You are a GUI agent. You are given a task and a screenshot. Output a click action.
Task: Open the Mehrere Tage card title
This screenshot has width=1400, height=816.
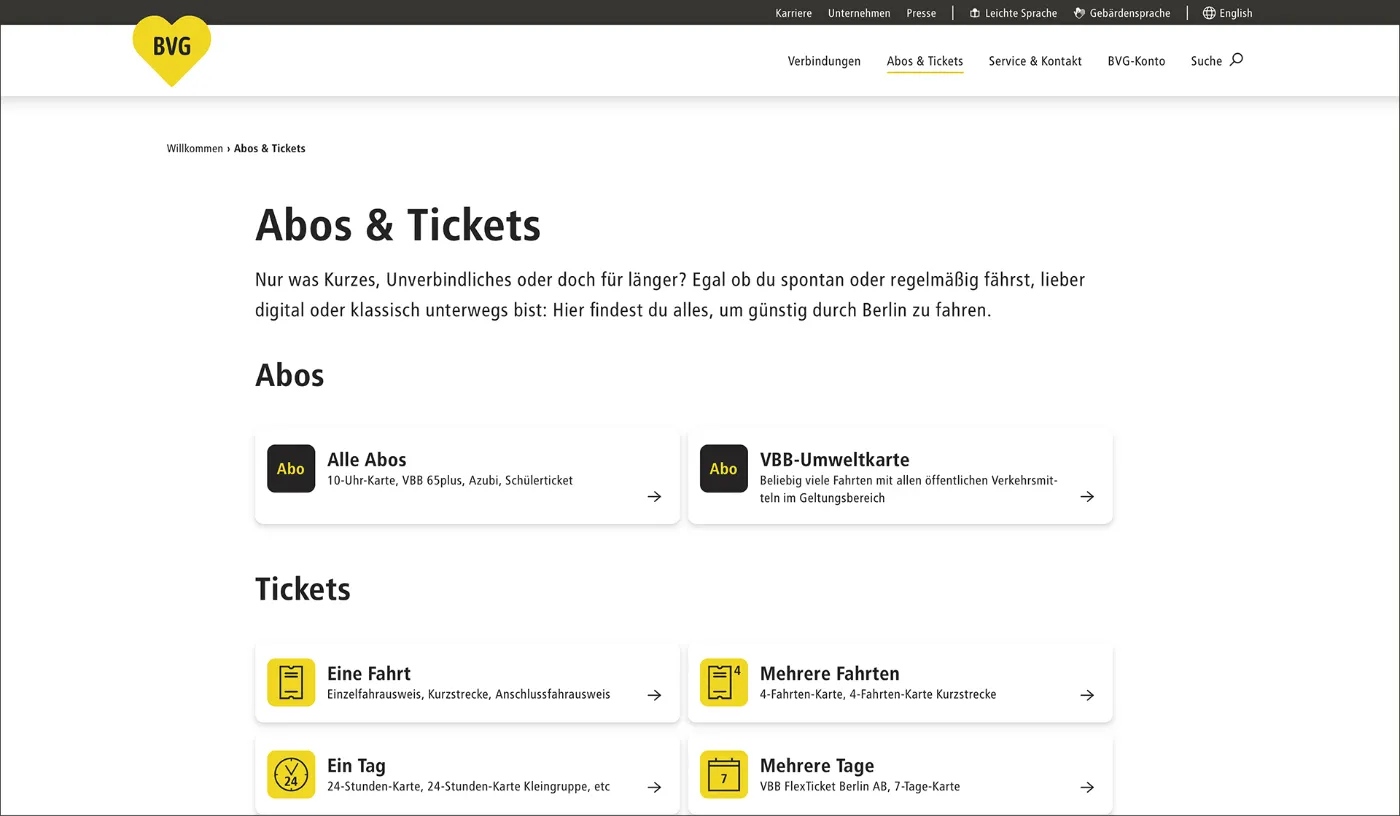[817, 766]
